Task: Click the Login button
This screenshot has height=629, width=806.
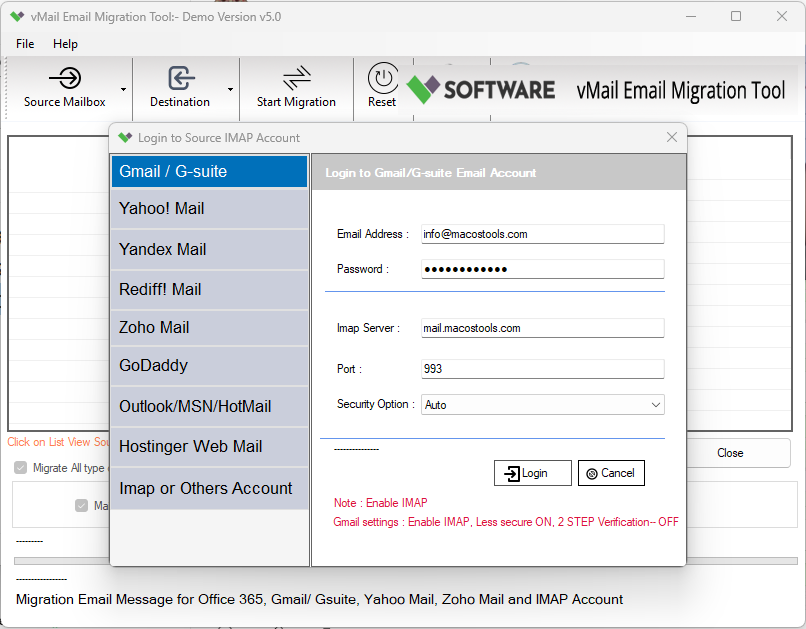Action: tap(533, 473)
